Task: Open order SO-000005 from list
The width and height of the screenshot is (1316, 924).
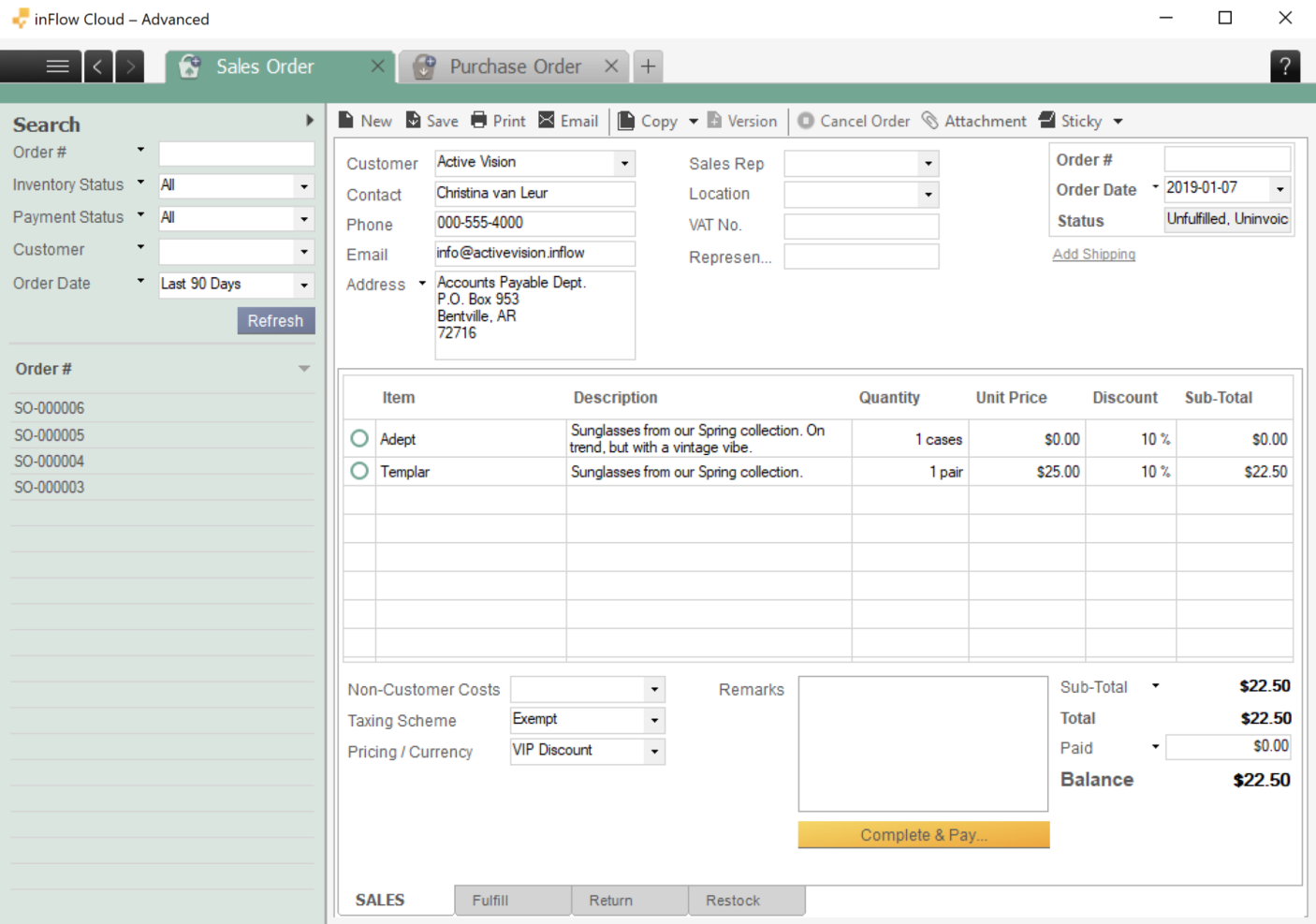Action: coord(163,435)
